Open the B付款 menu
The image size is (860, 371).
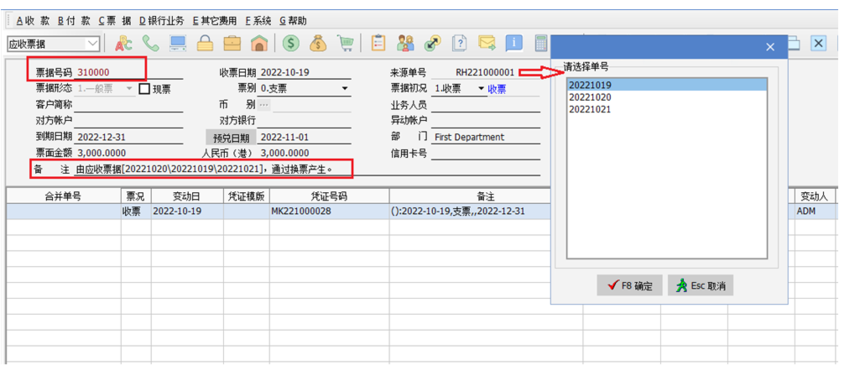click(74, 21)
